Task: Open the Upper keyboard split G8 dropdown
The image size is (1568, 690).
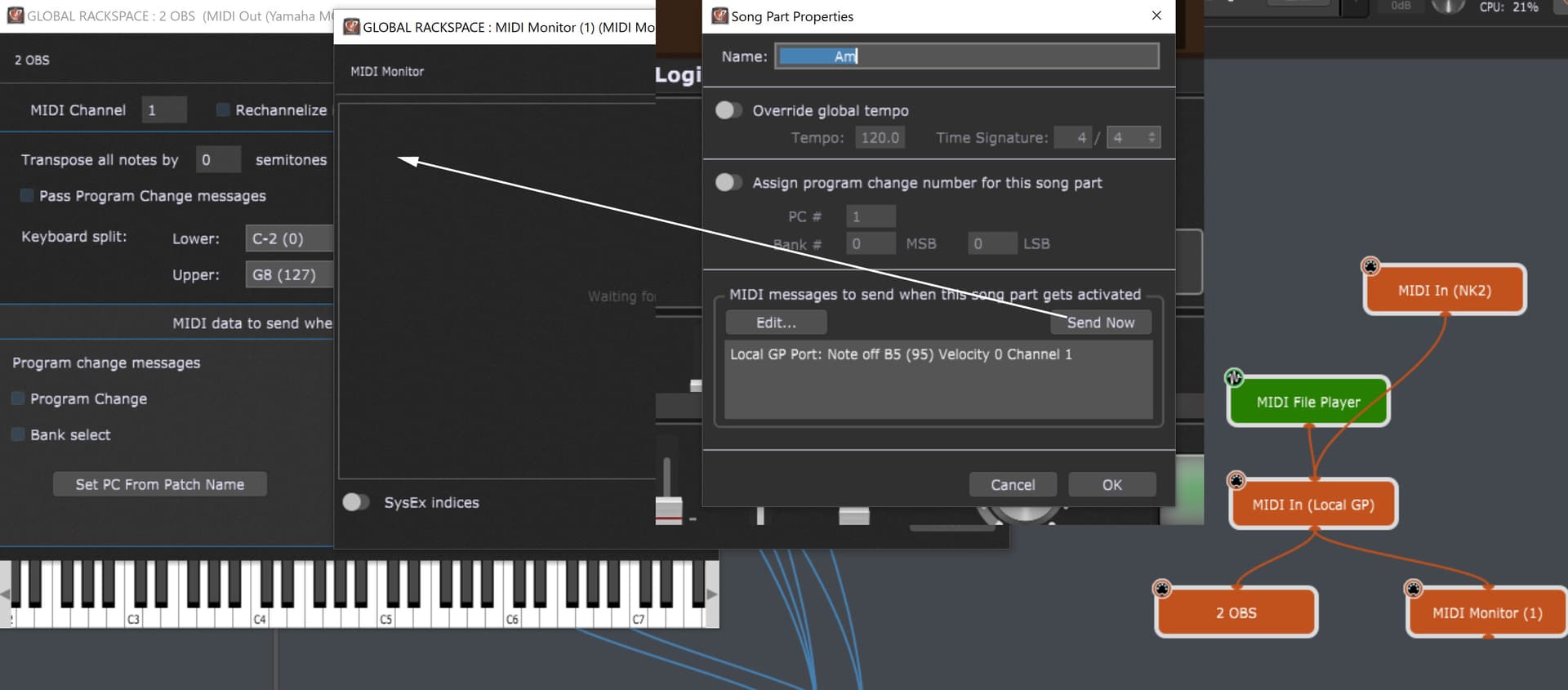Action: click(x=288, y=275)
